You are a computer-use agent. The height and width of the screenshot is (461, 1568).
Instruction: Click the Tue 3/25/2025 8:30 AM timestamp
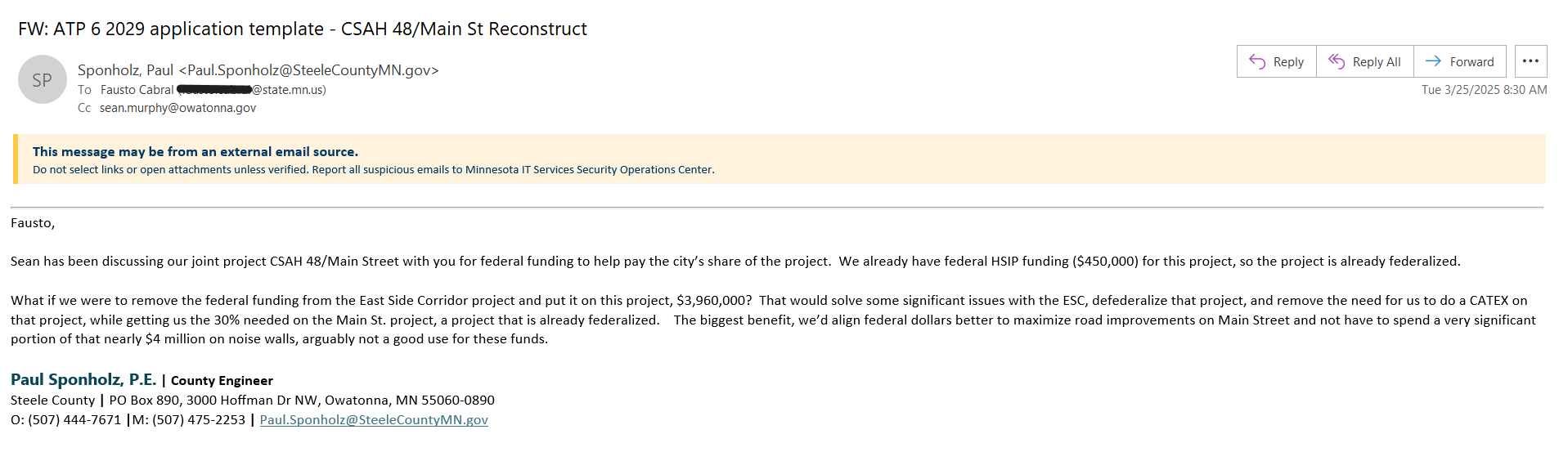point(1484,90)
